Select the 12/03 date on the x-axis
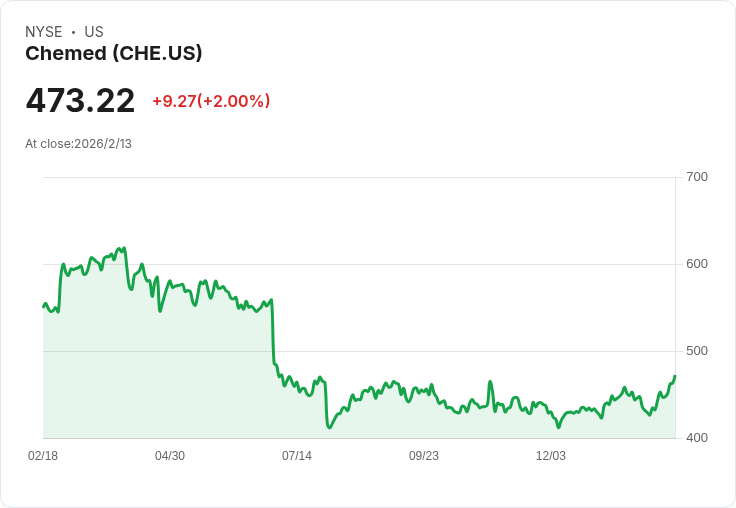 pos(551,456)
